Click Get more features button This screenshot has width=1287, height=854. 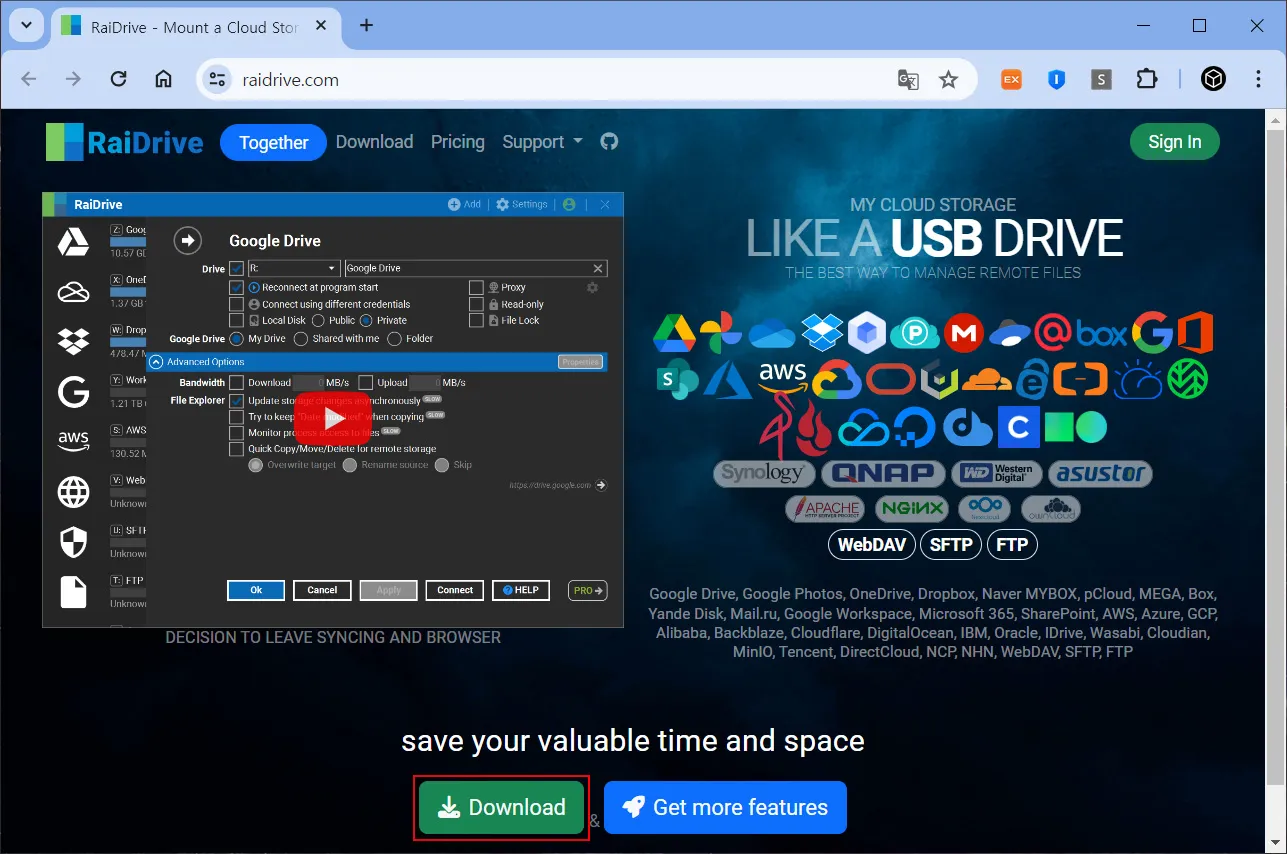(x=725, y=807)
